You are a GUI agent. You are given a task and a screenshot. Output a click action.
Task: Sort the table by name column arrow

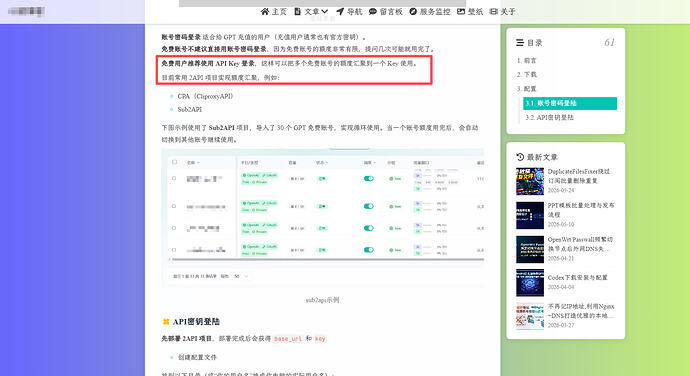[198, 162]
